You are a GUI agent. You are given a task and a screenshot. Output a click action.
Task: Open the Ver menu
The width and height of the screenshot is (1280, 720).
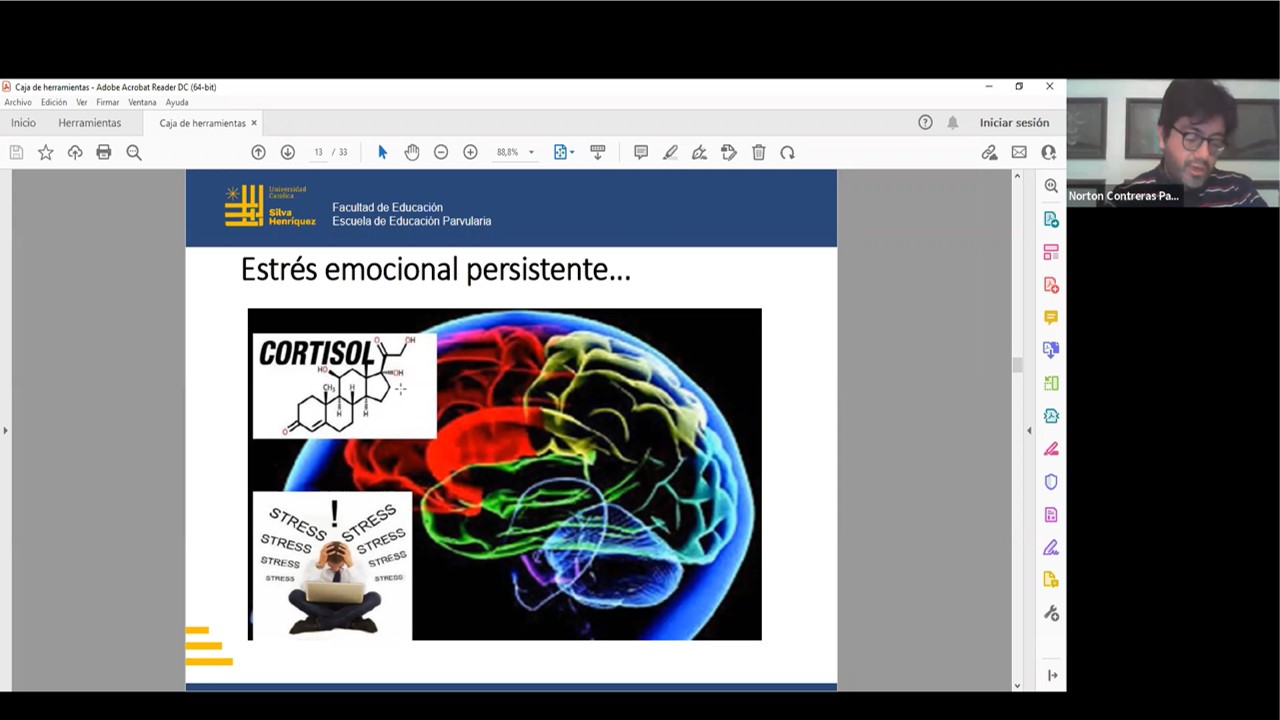click(82, 102)
